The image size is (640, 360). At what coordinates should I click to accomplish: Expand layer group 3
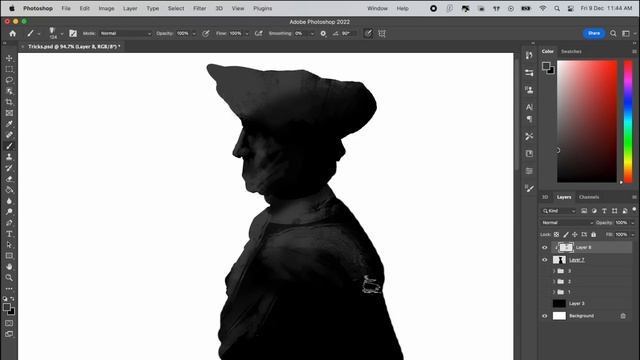[x=554, y=271]
